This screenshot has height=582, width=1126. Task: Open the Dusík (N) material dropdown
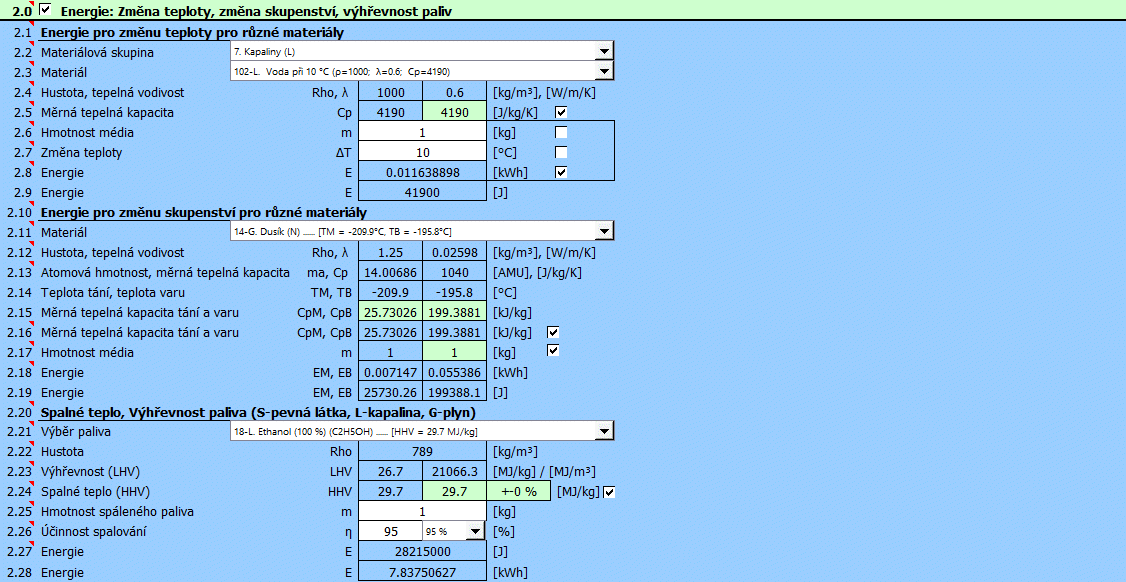tap(603, 232)
